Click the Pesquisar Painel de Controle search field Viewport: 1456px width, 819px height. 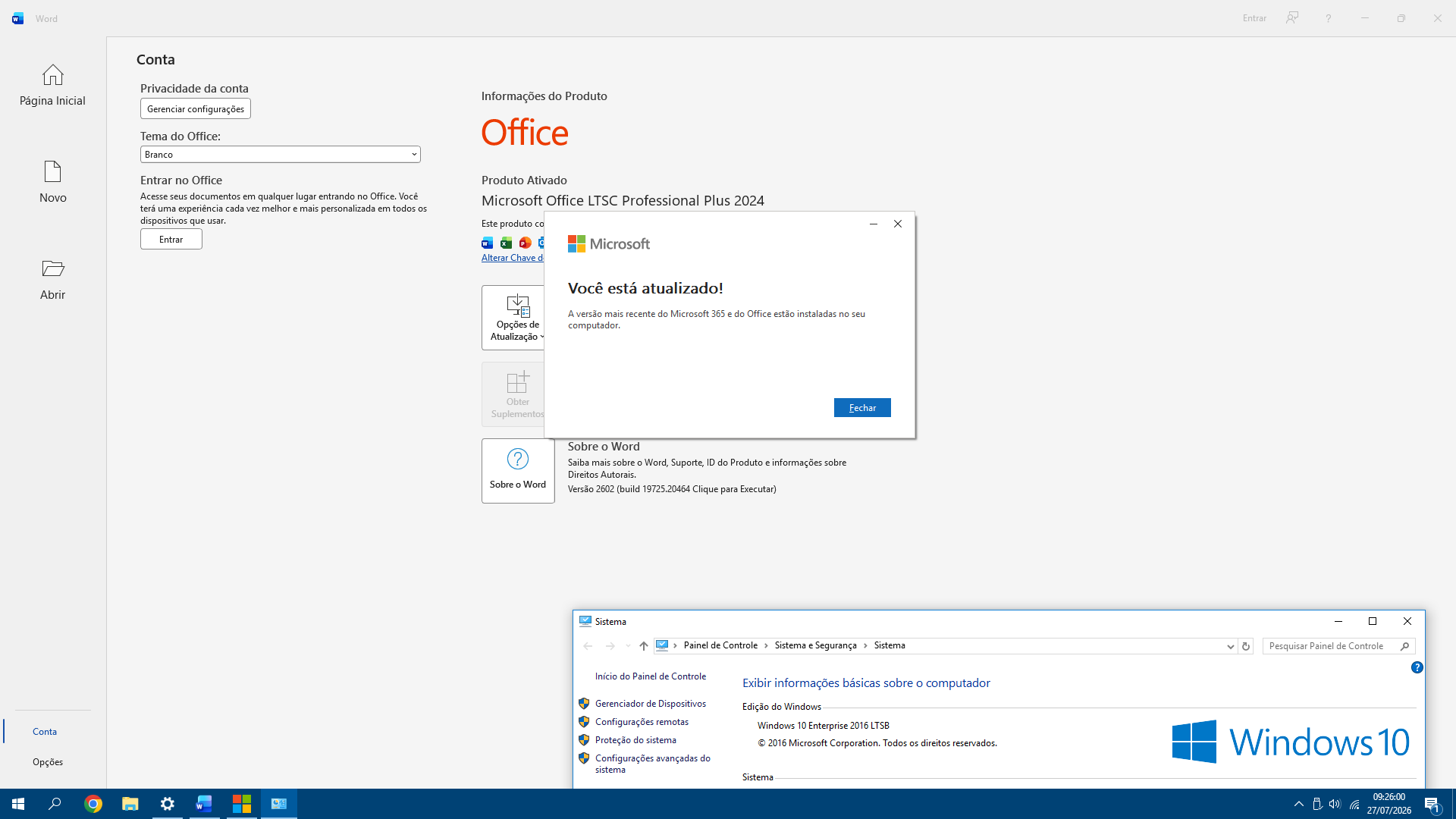(x=1332, y=646)
